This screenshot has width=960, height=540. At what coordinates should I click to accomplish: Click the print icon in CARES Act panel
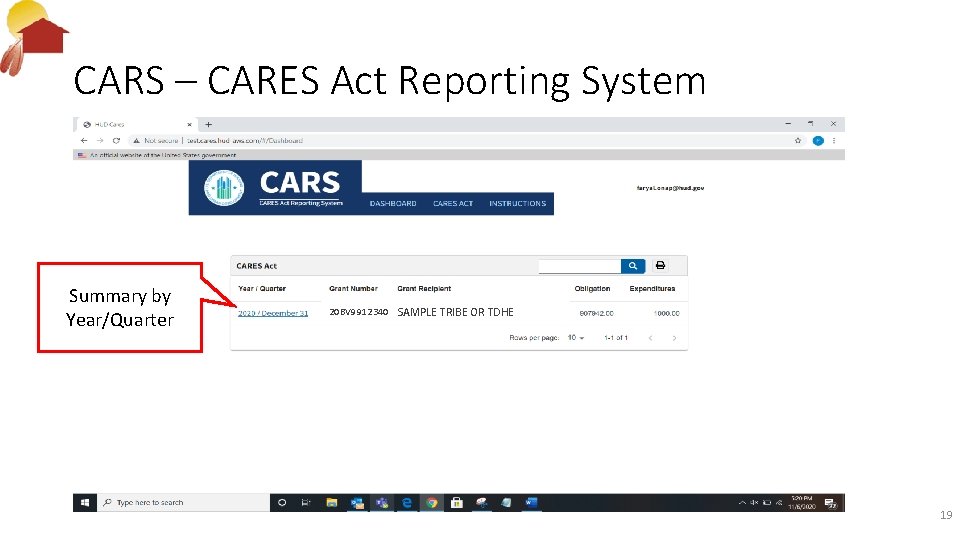660,265
